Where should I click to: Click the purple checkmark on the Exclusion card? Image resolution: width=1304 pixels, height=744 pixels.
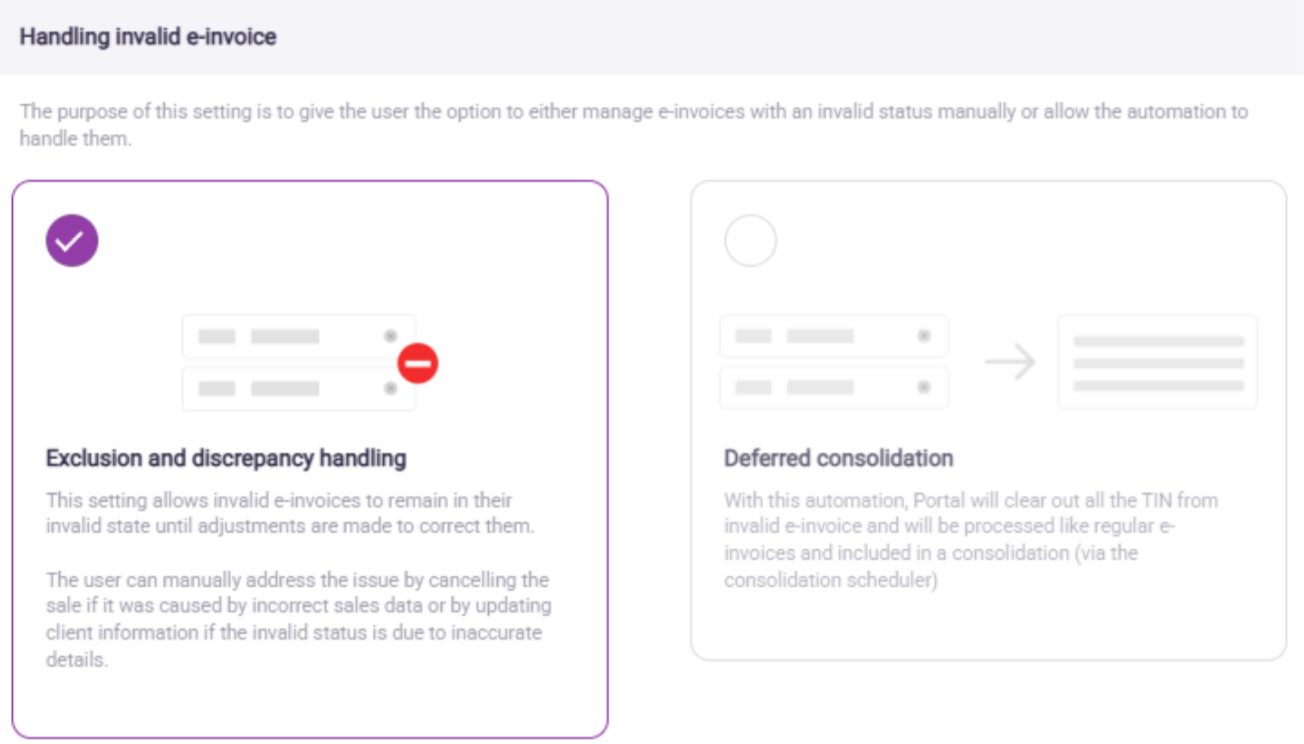click(72, 241)
